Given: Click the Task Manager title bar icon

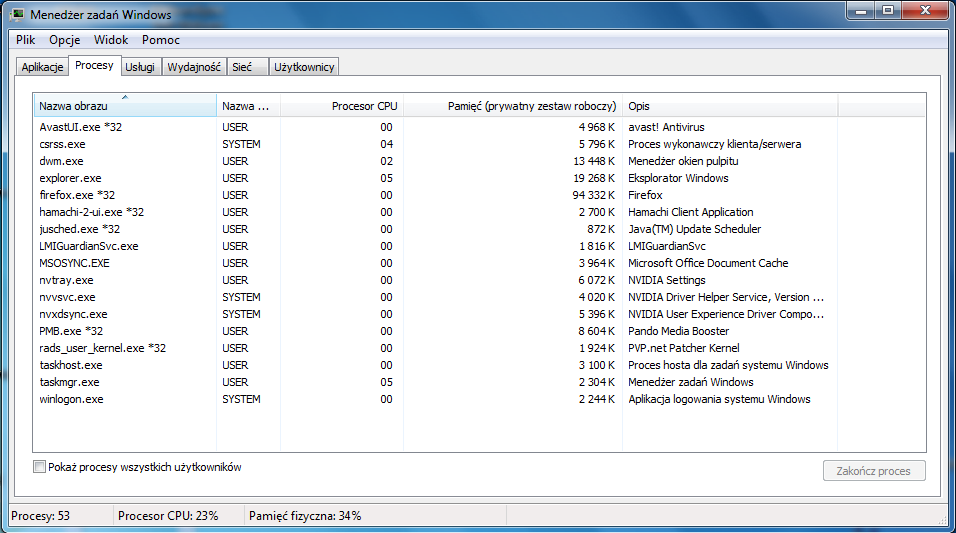Looking at the screenshot, I should 18,14.
